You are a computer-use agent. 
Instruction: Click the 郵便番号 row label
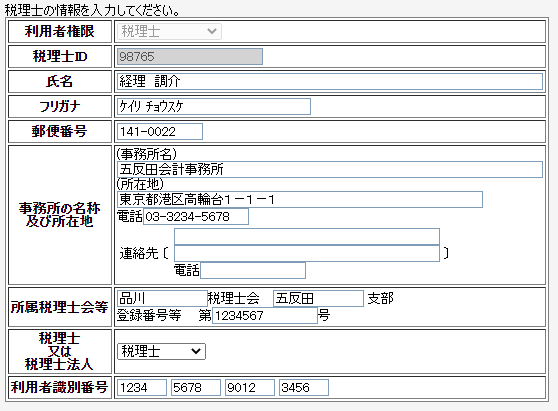pos(60,132)
